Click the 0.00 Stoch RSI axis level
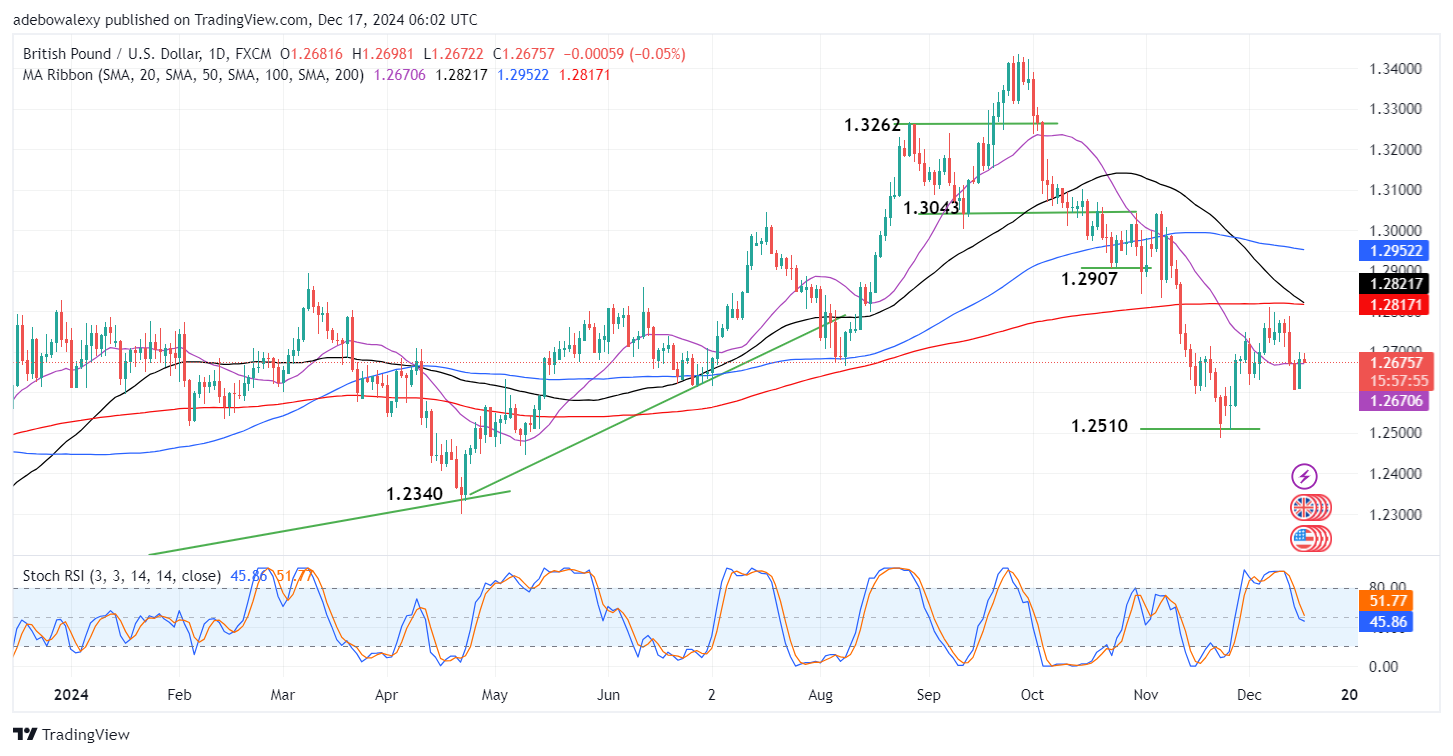1453x756 pixels. point(1382,667)
